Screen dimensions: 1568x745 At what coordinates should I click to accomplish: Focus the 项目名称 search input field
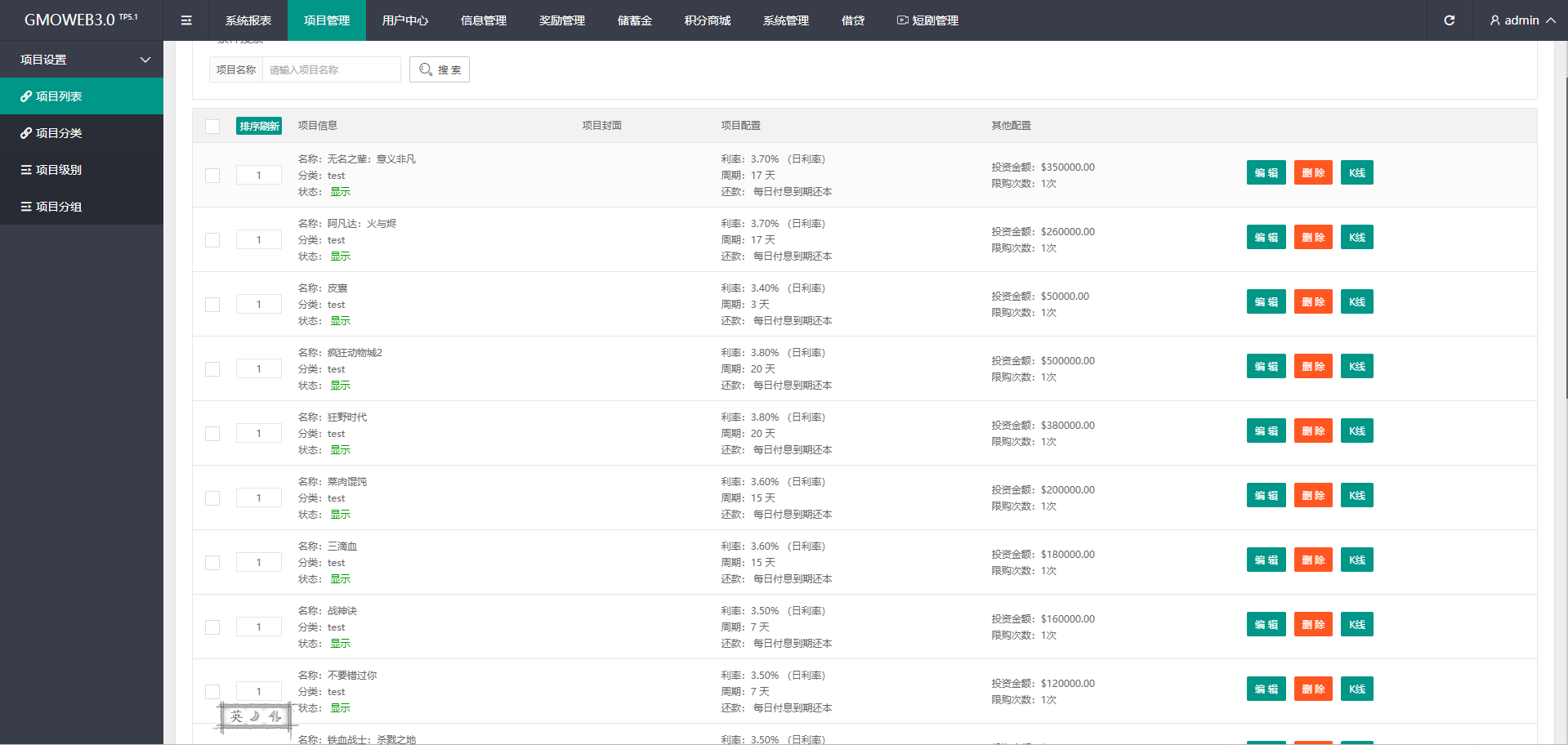click(x=331, y=70)
